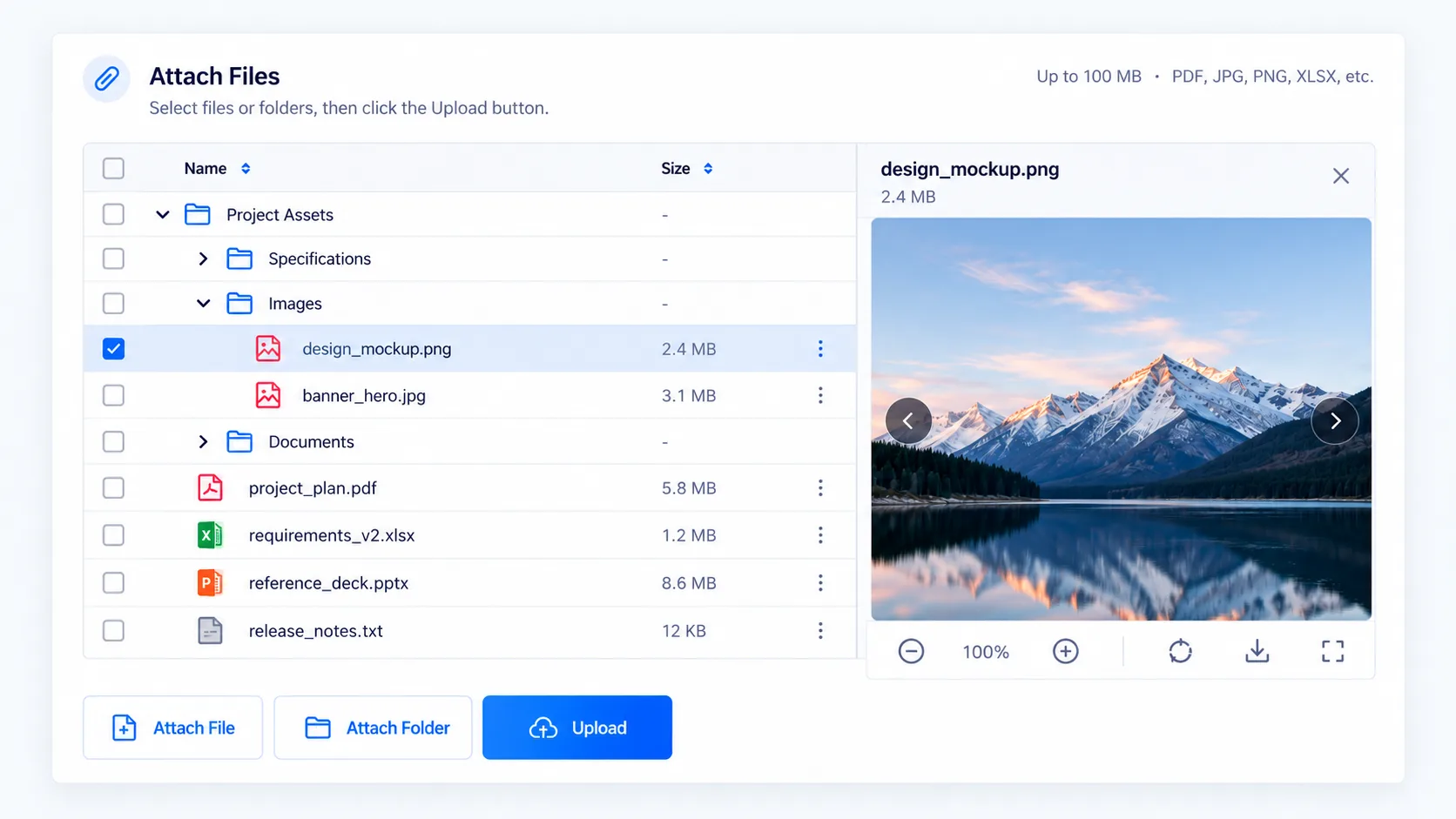This screenshot has width=1456, height=819.
Task: Click the Specifications folder name
Action: click(x=320, y=258)
